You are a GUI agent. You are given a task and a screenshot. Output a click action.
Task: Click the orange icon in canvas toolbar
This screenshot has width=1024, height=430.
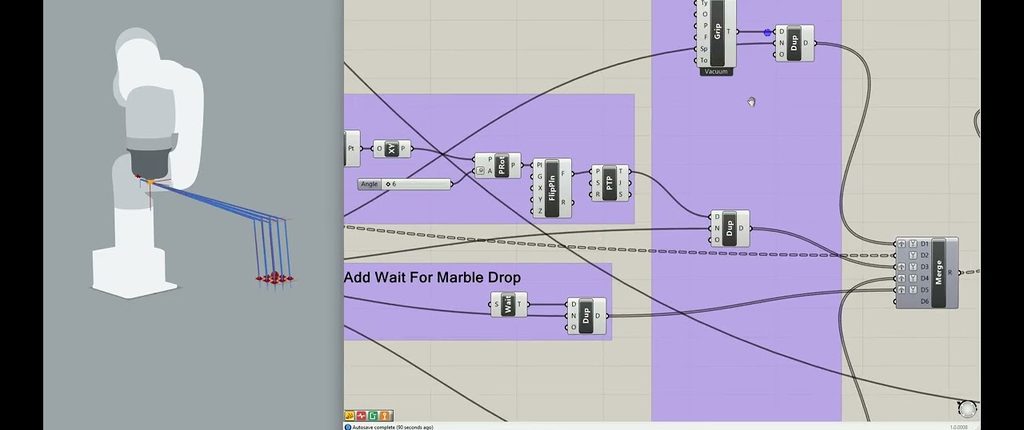tap(385, 416)
